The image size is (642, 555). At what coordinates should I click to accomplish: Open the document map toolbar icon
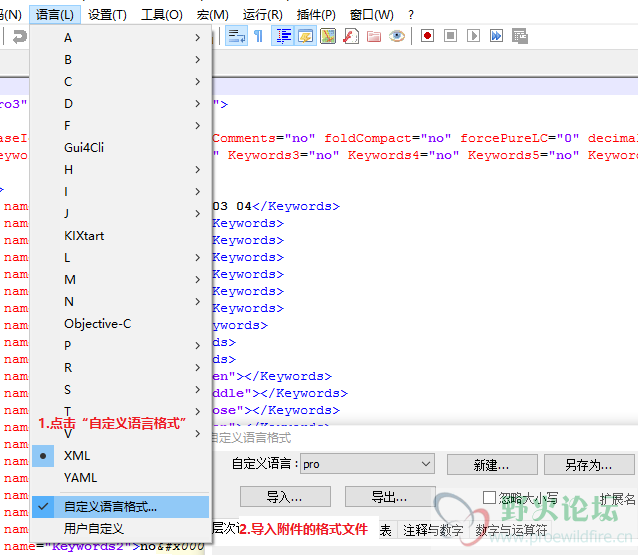click(x=328, y=36)
